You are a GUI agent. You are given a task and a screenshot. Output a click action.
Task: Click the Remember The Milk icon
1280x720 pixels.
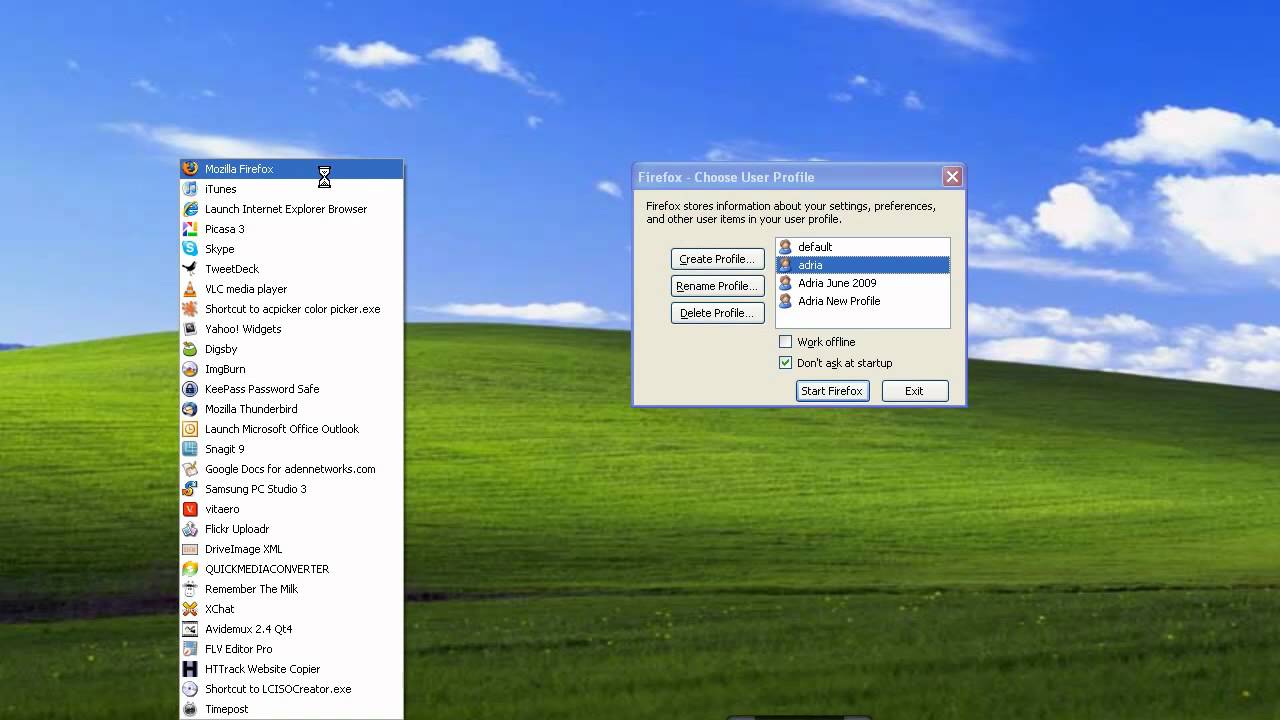coord(190,589)
